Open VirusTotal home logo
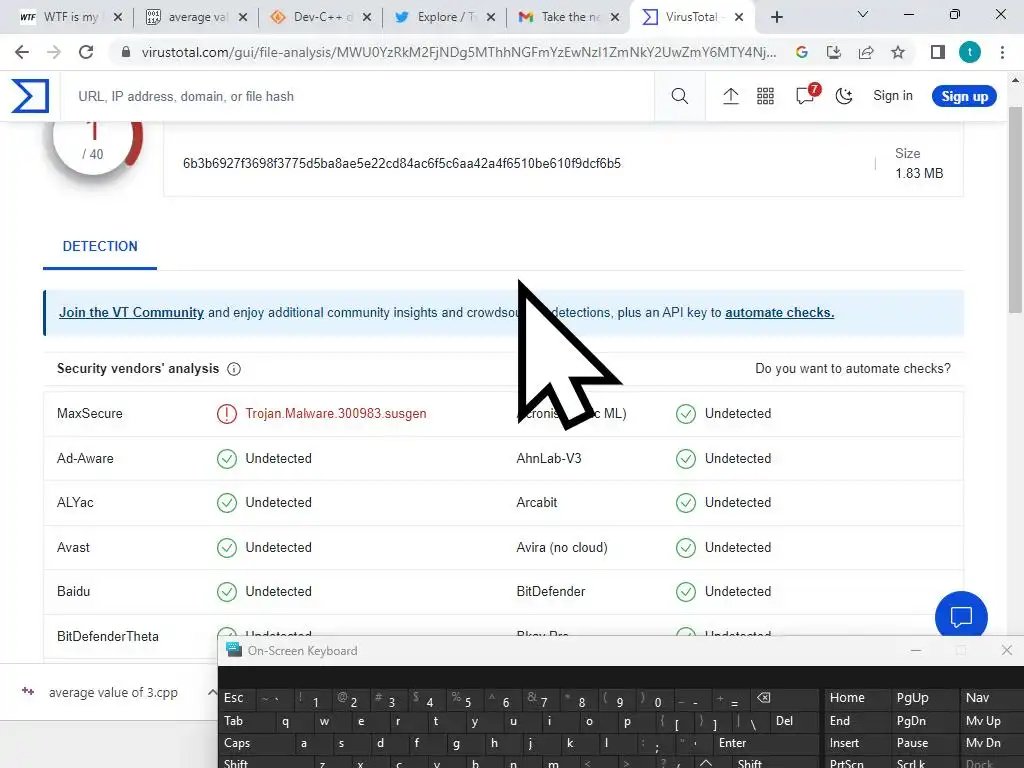This screenshot has width=1024, height=768. pos(30,96)
